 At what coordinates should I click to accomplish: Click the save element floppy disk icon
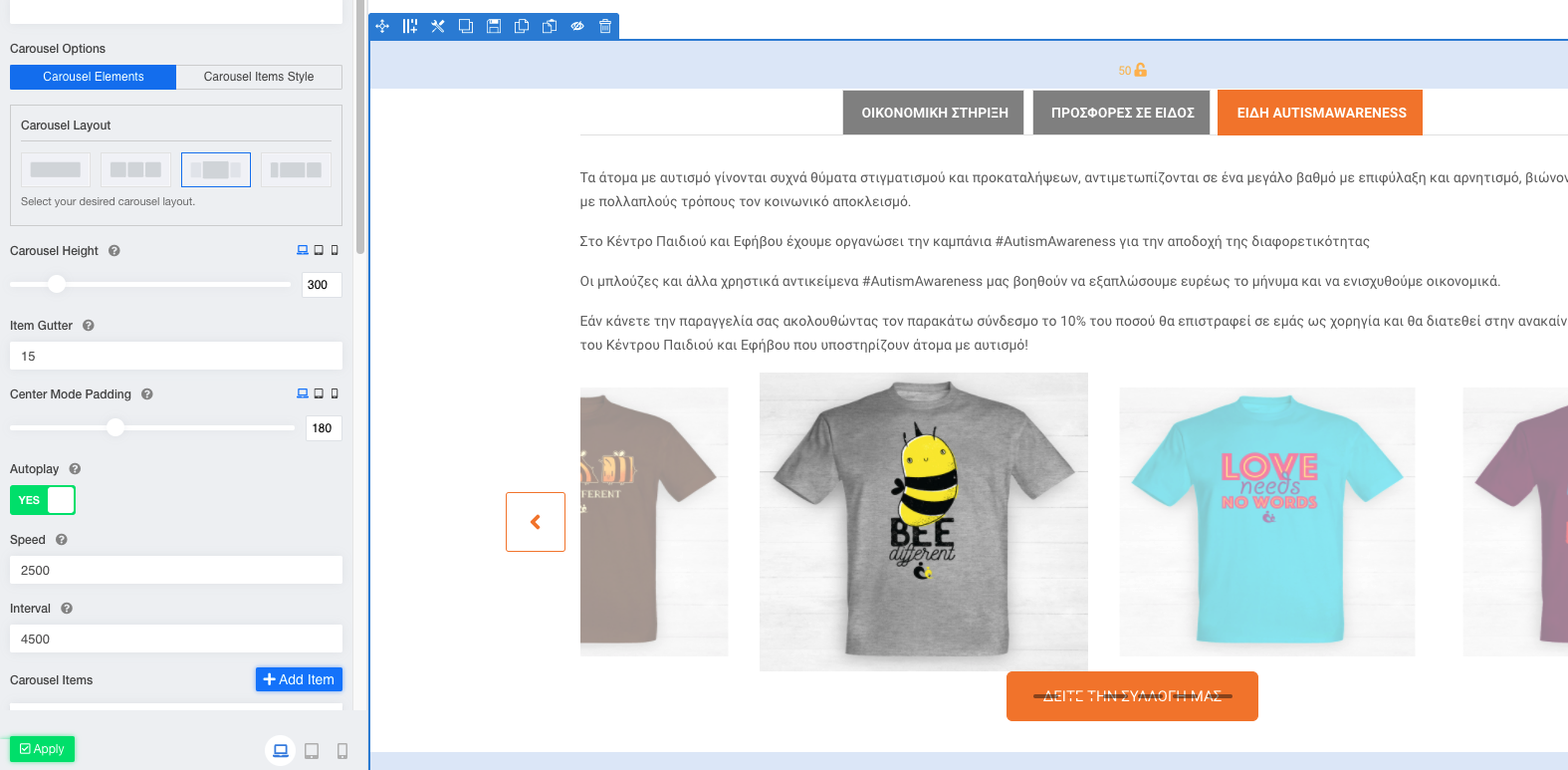click(x=494, y=26)
